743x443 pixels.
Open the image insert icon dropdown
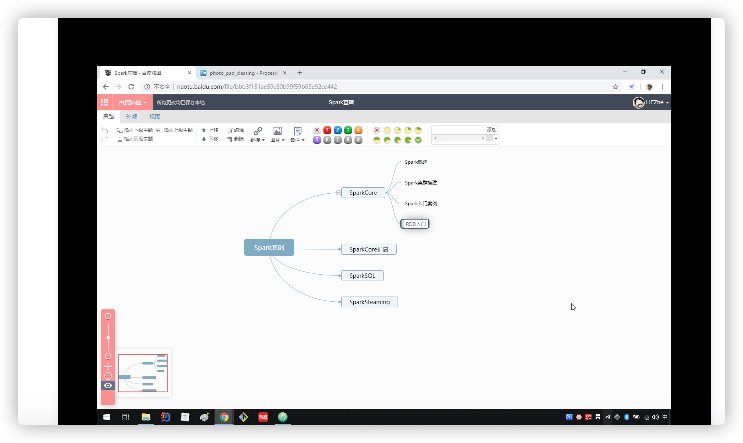(278, 134)
